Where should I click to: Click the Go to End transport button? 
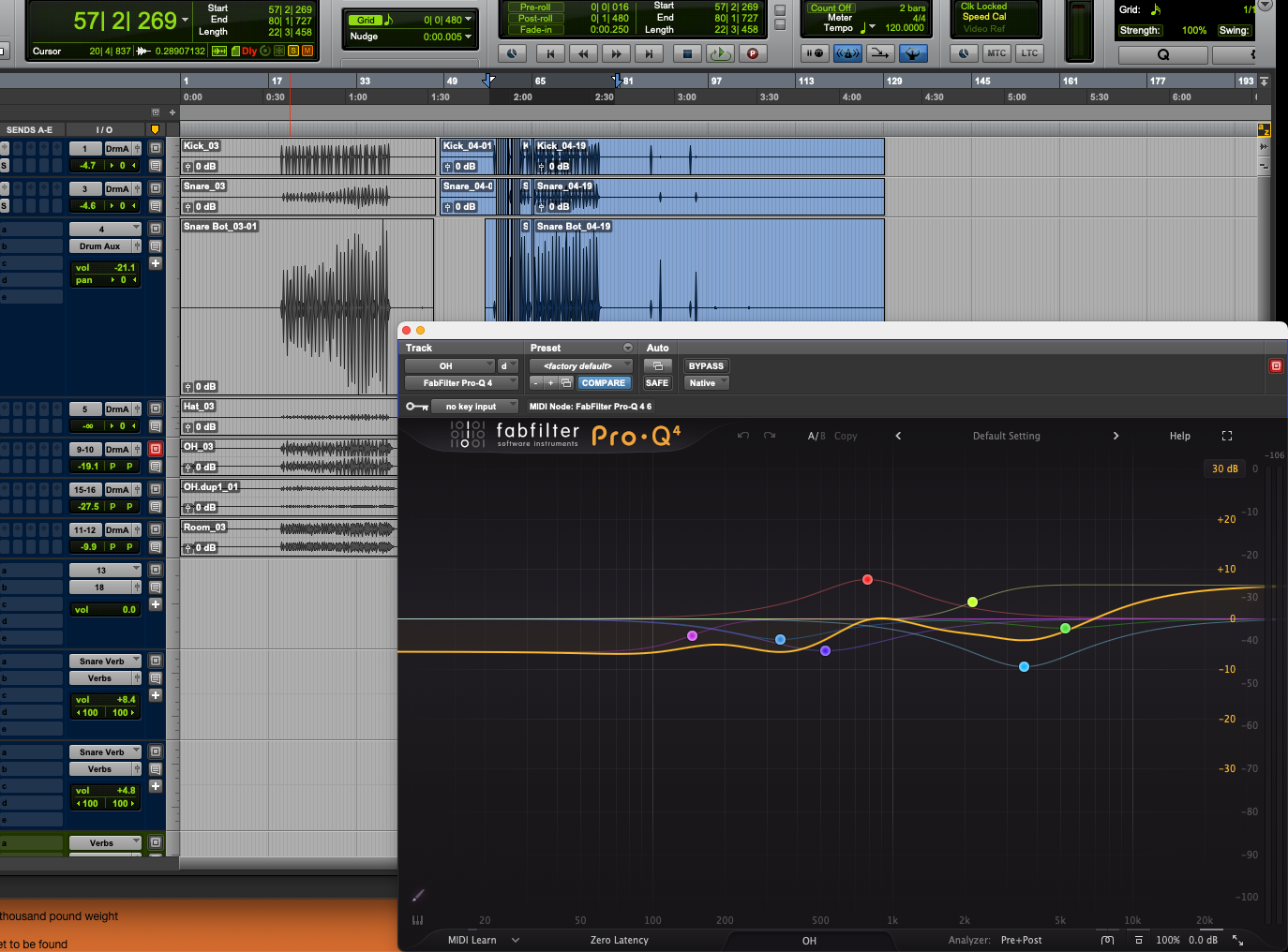click(x=649, y=53)
